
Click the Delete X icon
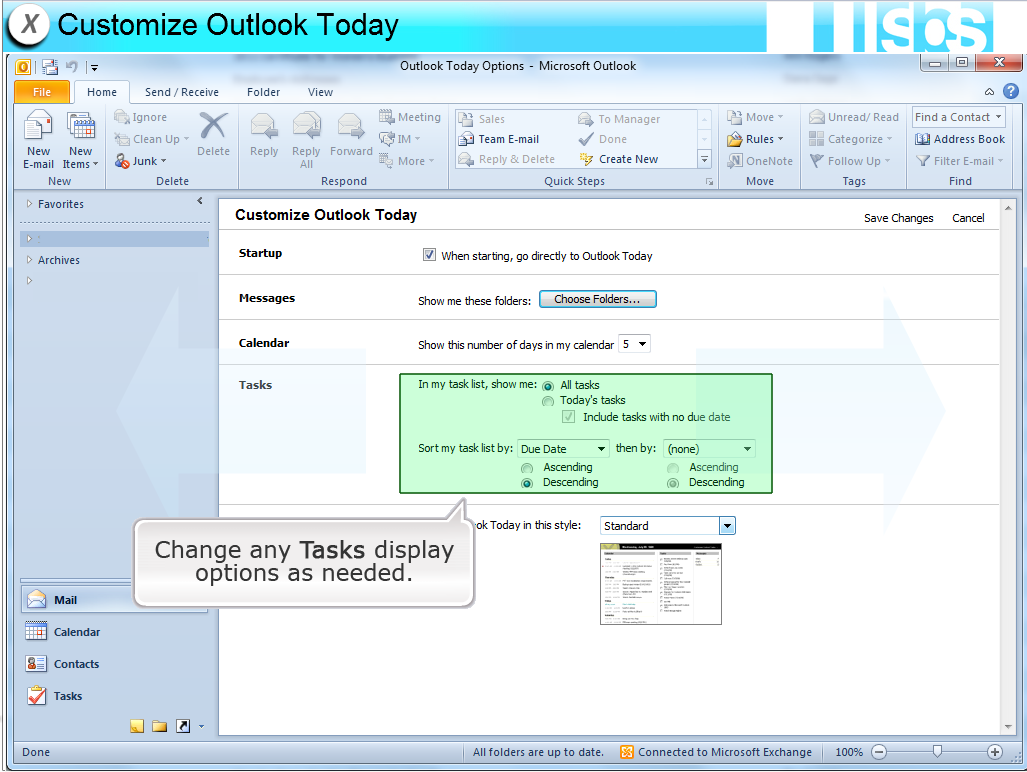pyautogui.click(x=214, y=125)
